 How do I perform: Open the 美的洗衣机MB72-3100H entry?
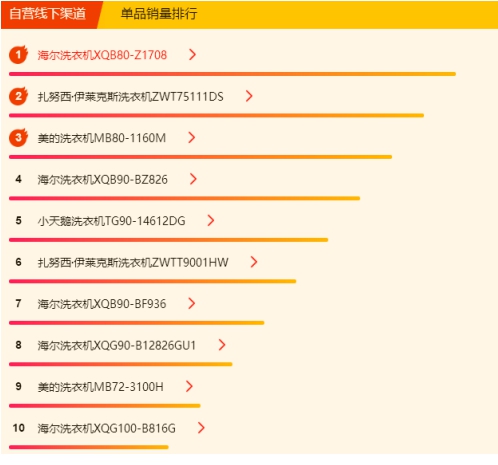point(100,387)
